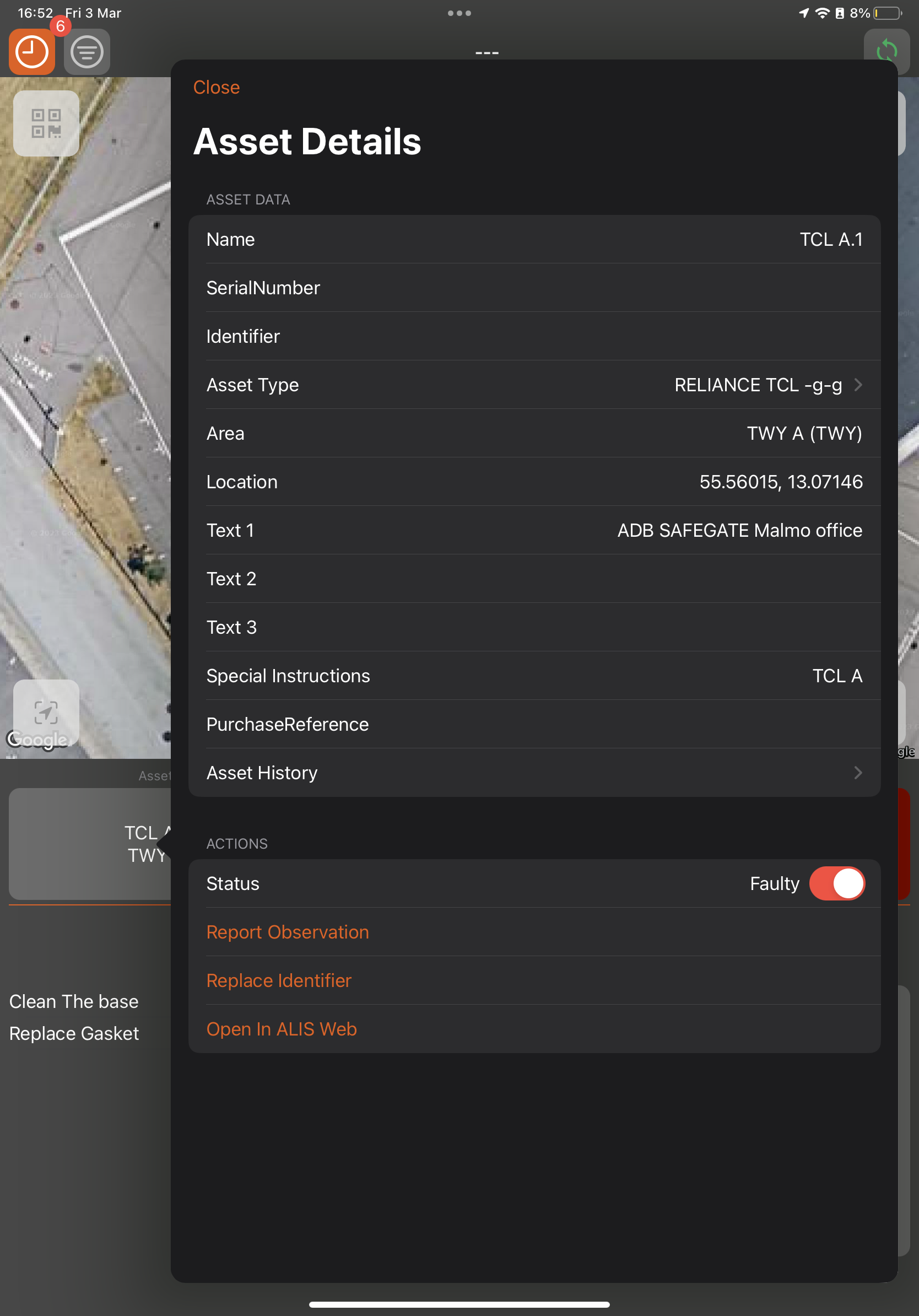919x1316 pixels.
Task: Tap the Replace Gasket task
Action: pyautogui.click(x=74, y=1033)
